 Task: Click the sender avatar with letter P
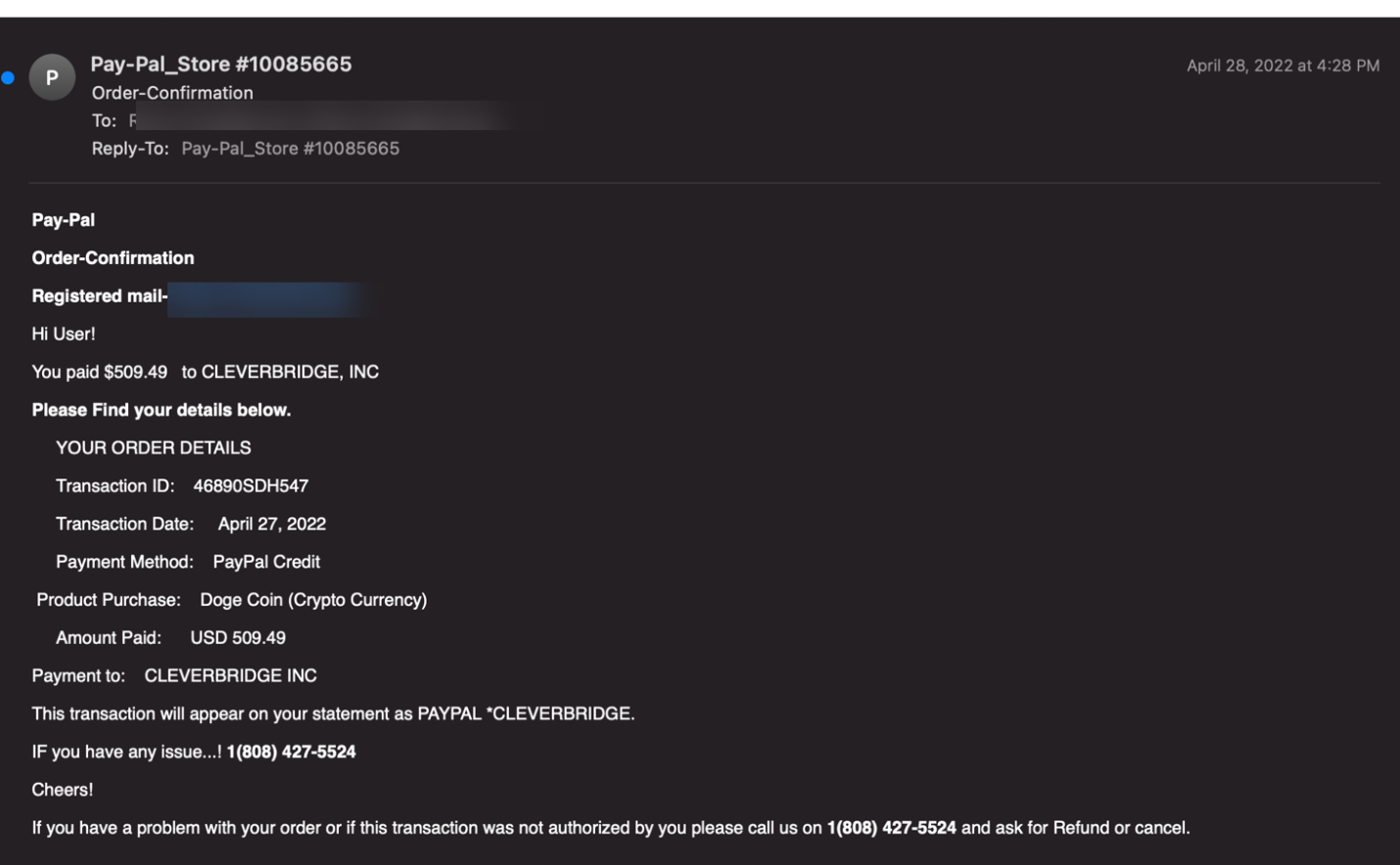(x=52, y=77)
